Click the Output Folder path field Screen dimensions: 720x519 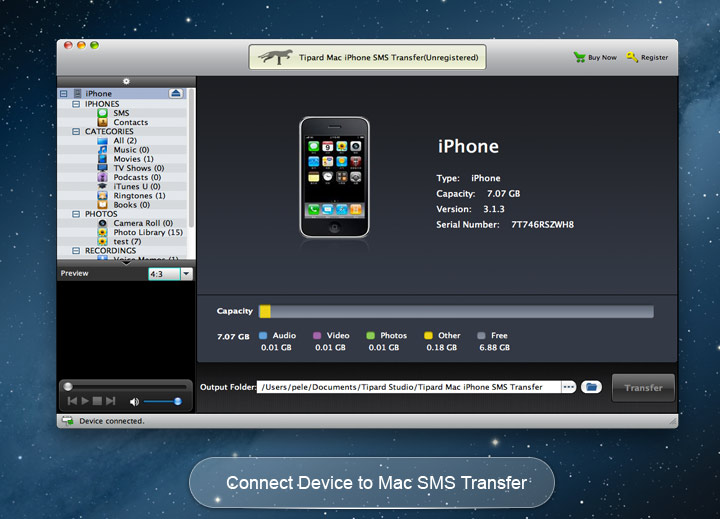click(x=409, y=387)
